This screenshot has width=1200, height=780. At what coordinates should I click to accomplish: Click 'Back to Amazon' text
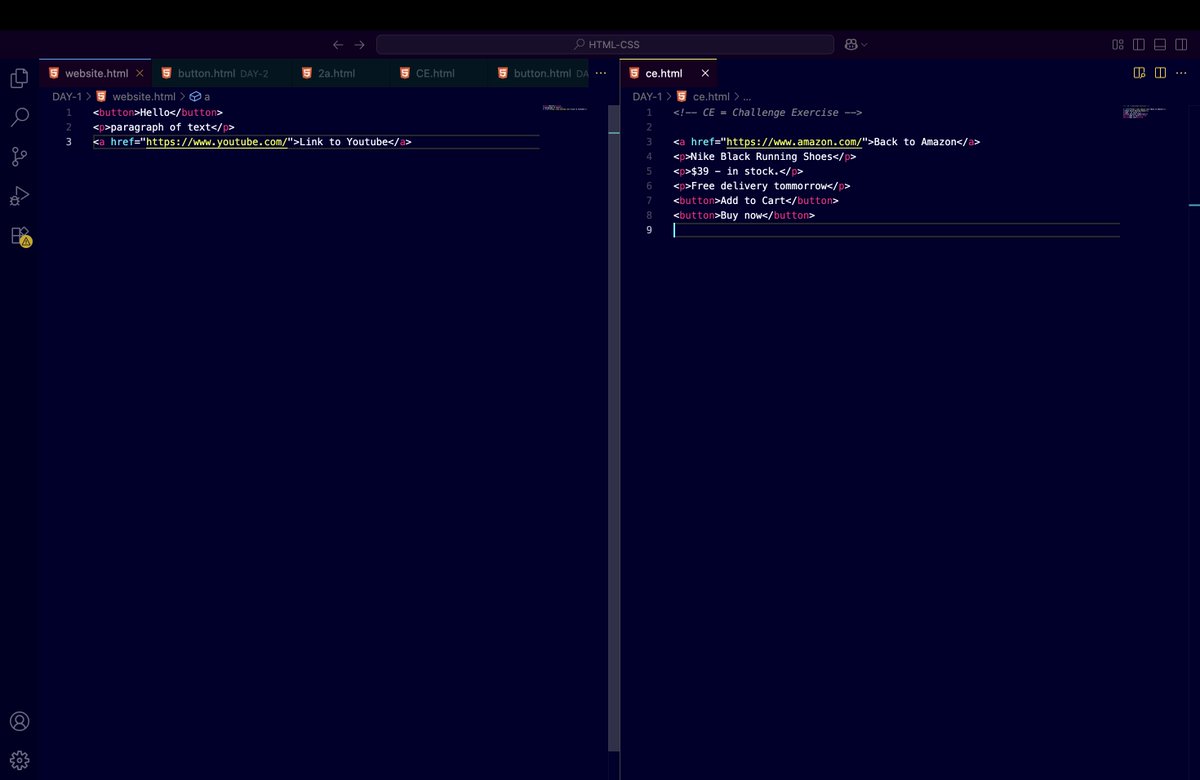tap(914, 142)
